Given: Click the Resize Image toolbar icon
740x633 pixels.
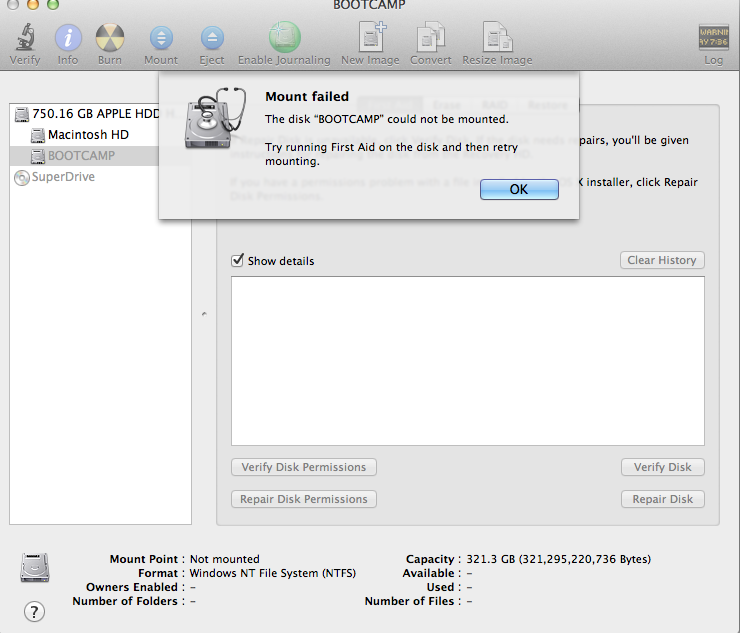Looking at the screenshot, I should coord(497,37).
